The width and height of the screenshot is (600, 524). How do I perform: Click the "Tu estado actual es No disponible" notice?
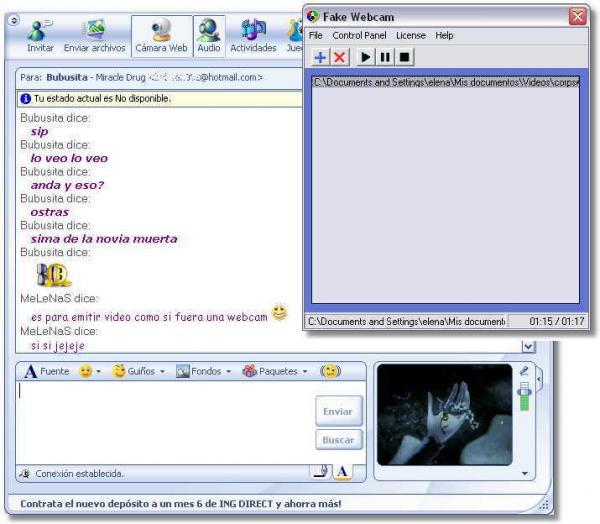(102, 99)
